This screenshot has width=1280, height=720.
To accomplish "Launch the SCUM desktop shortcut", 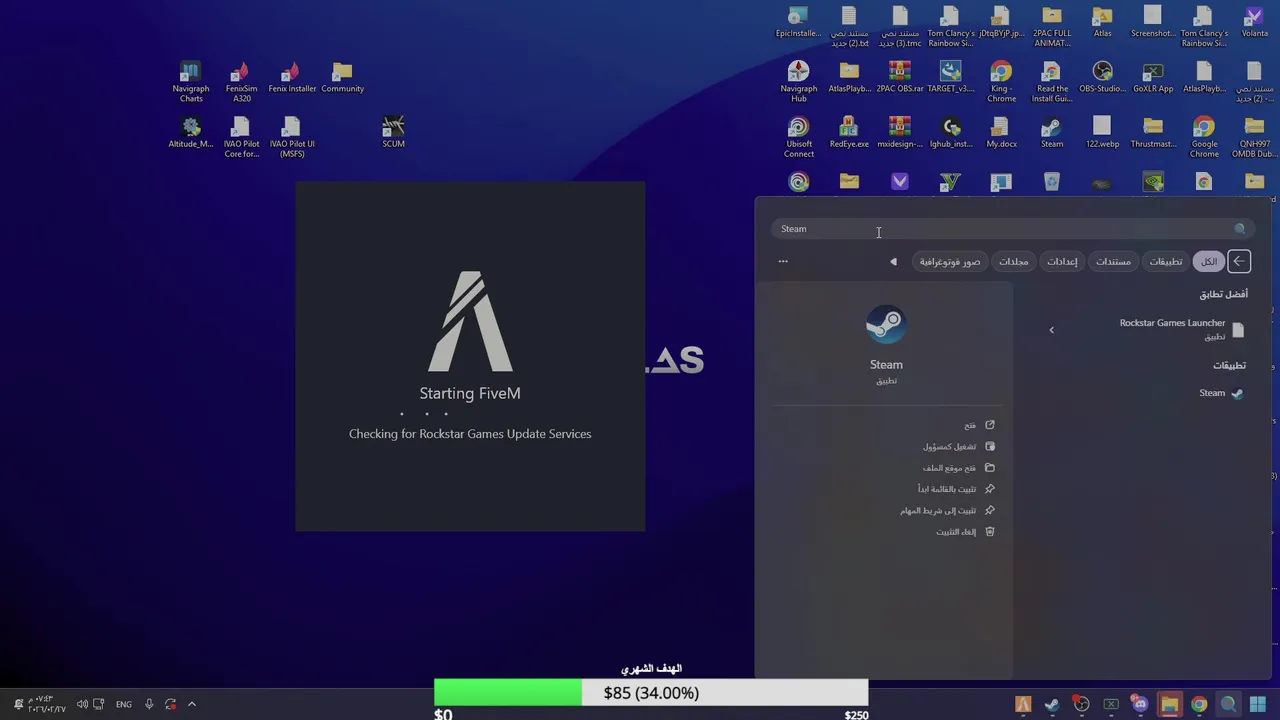I will pyautogui.click(x=393, y=133).
